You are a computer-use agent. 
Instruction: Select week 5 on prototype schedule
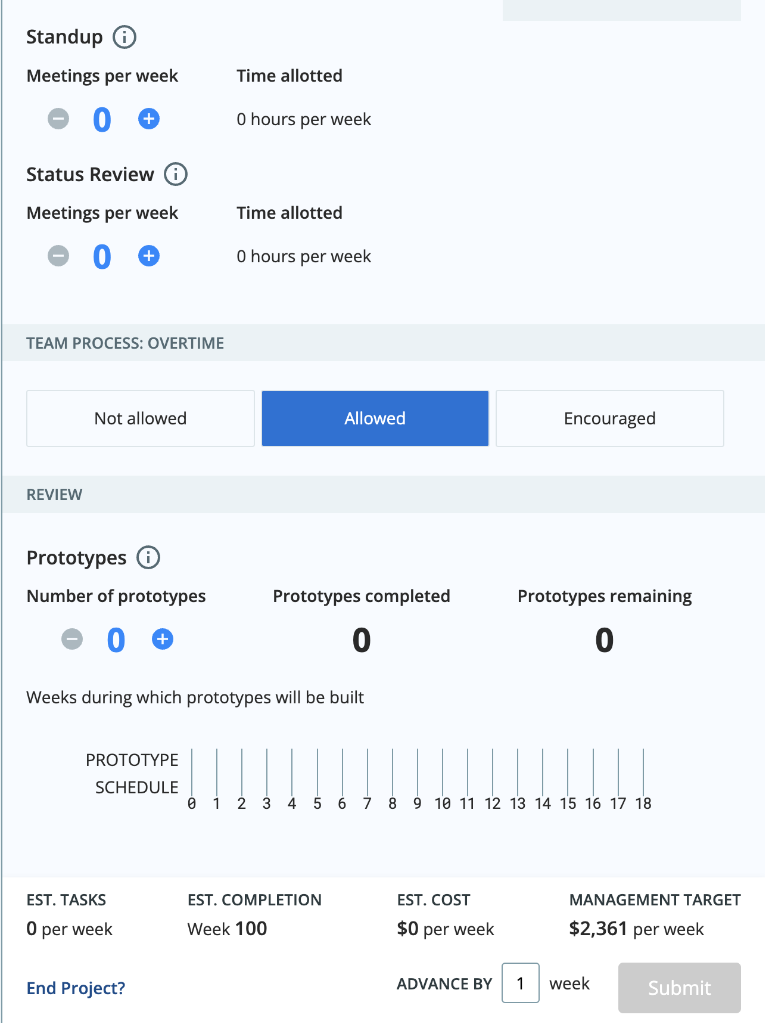[x=317, y=780]
